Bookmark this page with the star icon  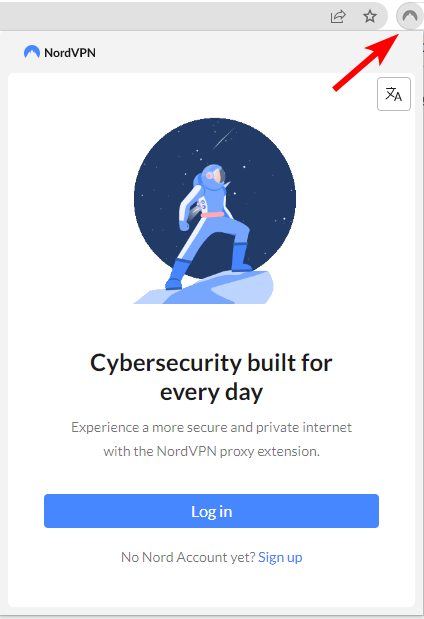pos(370,16)
